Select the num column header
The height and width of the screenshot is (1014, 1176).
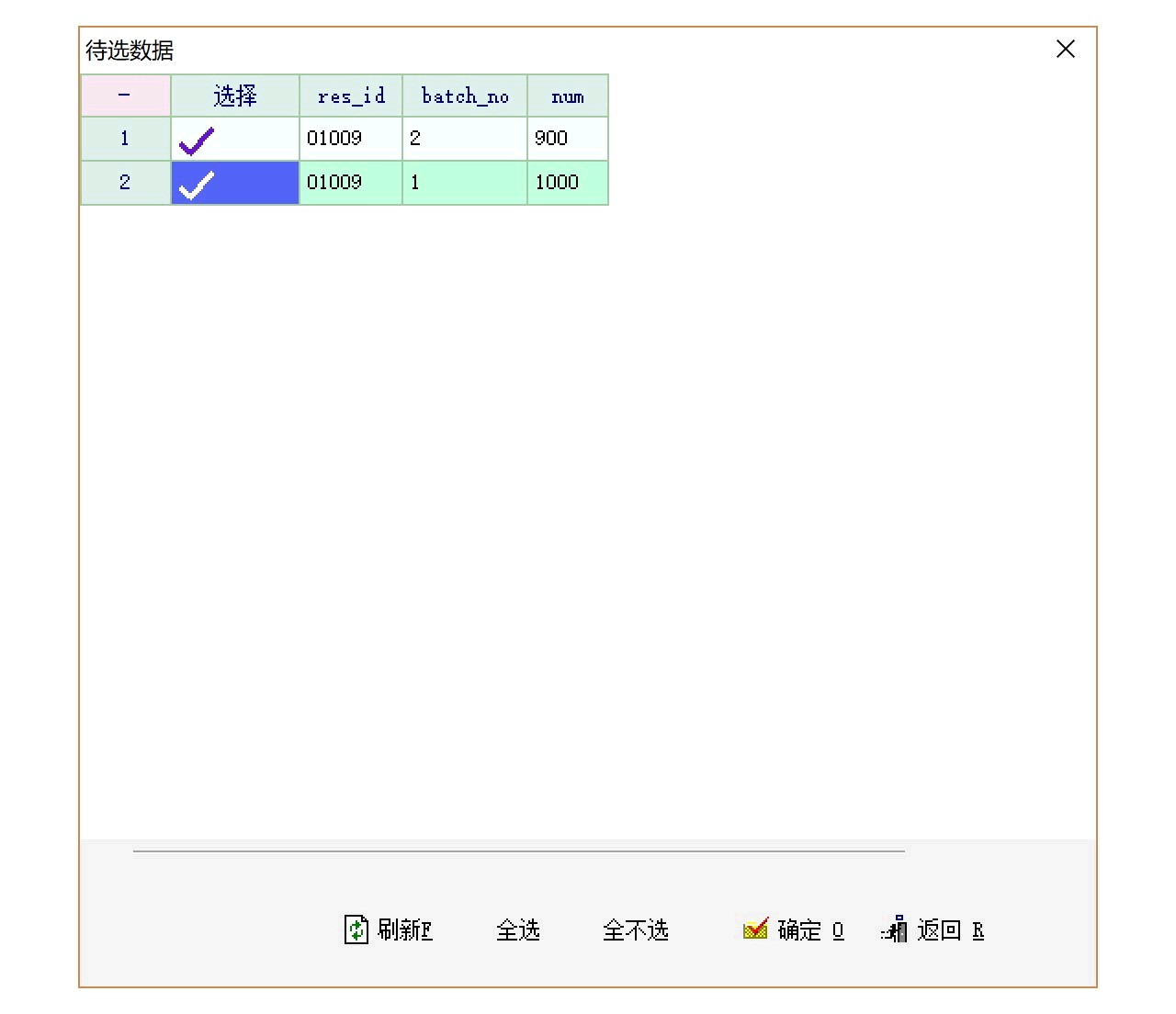click(x=568, y=96)
